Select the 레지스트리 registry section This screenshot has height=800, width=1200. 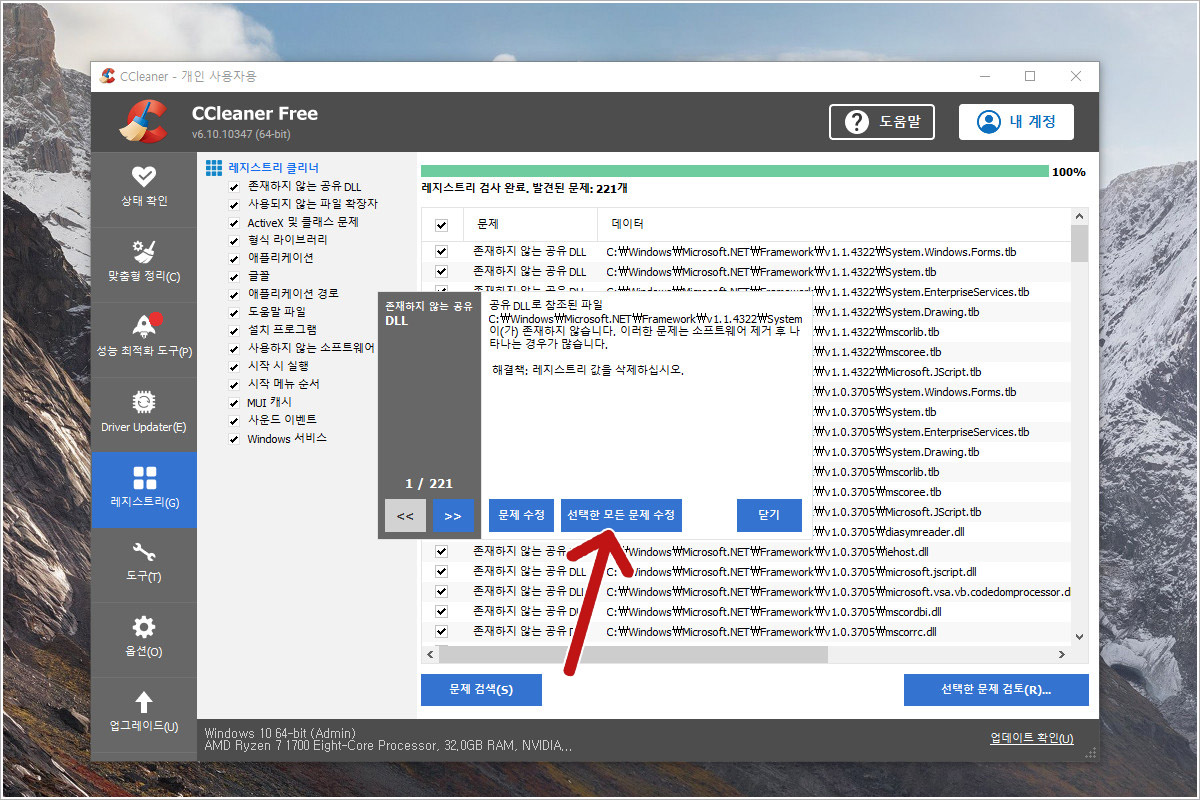pos(143,489)
